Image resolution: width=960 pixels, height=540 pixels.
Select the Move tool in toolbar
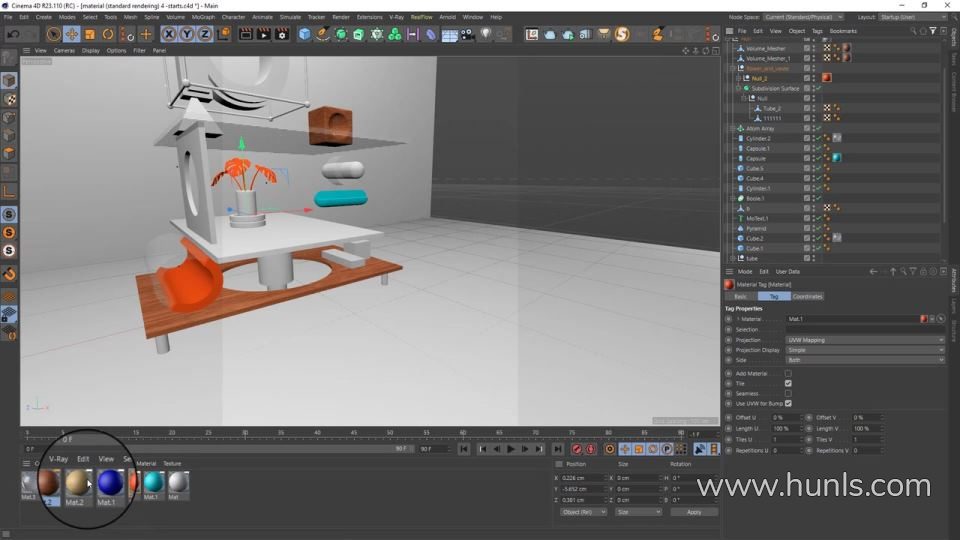click(x=72, y=34)
